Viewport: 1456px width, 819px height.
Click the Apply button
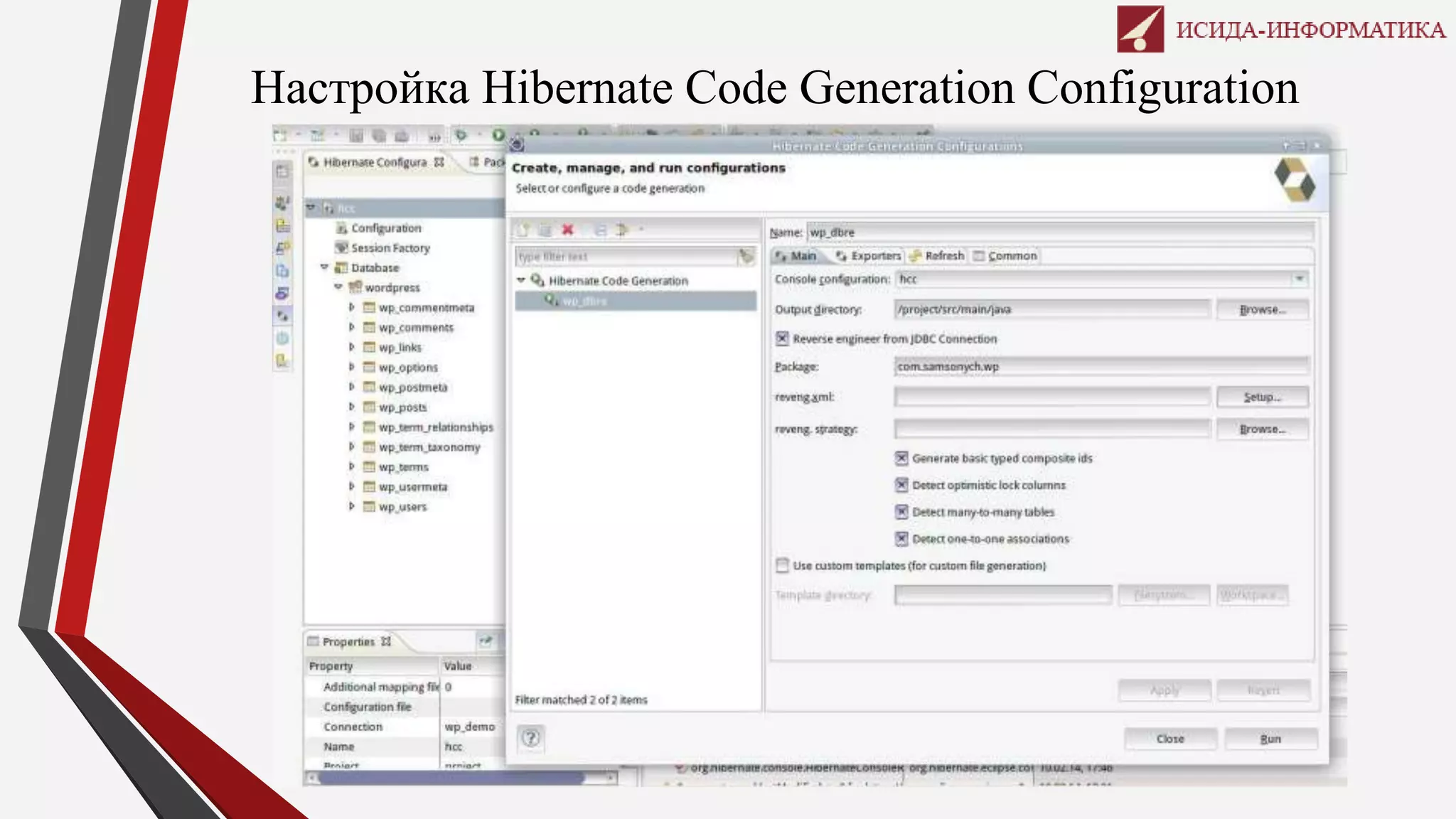click(x=1165, y=690)
